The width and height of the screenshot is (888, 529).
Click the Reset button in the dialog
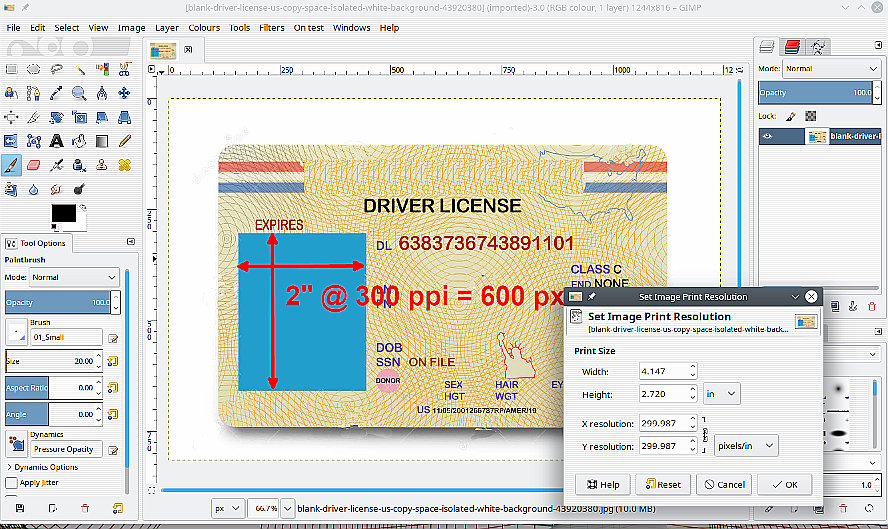point(663,484)
